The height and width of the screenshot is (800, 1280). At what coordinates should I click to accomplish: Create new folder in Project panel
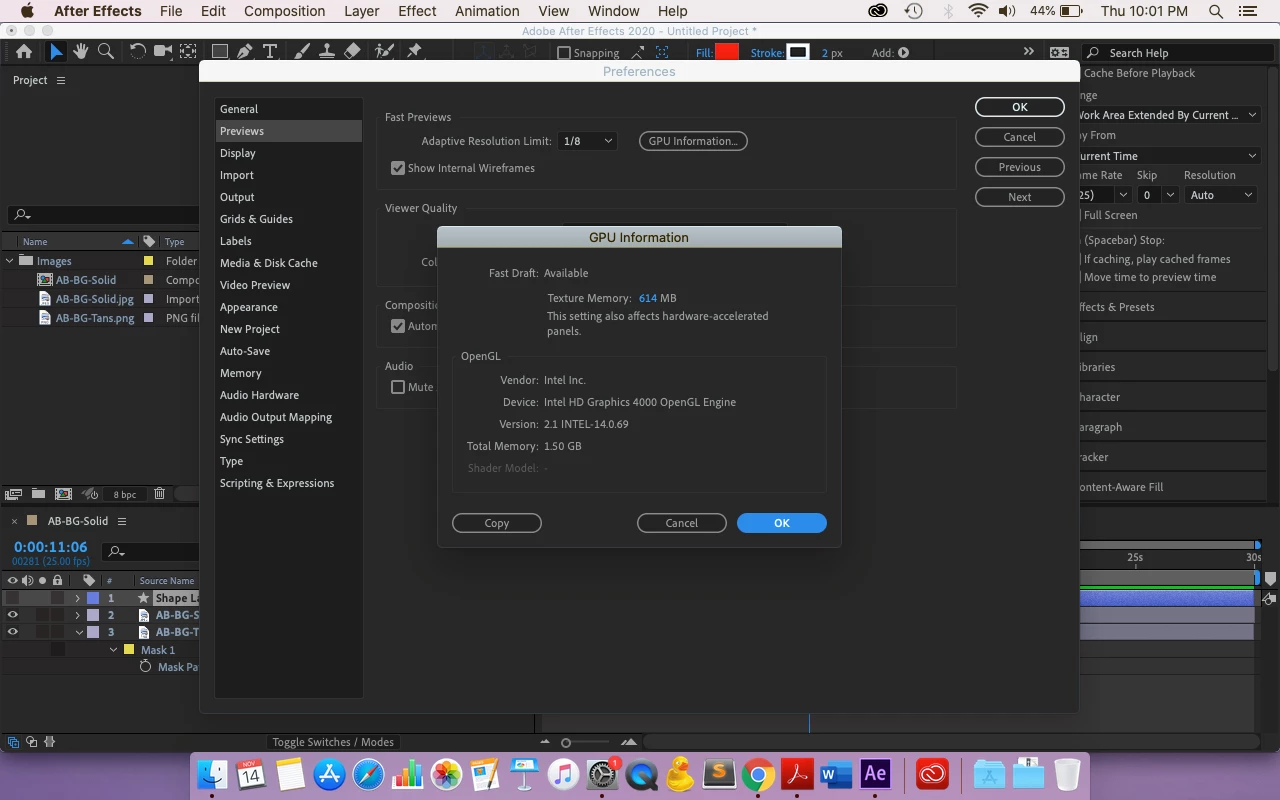pyautogui.click(x=38, y=494)
